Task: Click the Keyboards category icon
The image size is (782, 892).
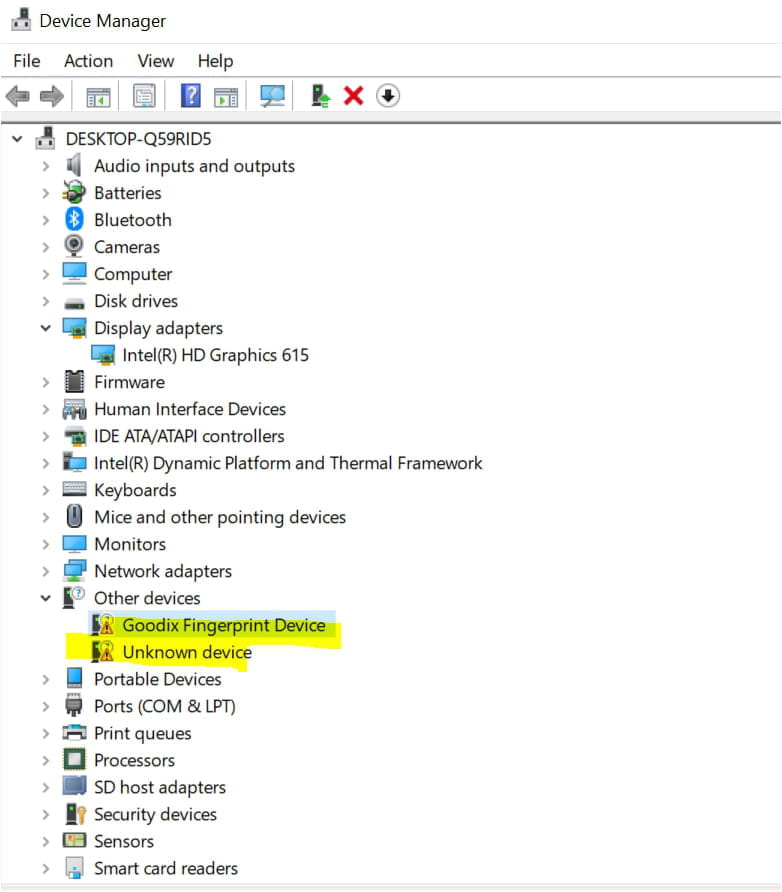Action: 74,489
